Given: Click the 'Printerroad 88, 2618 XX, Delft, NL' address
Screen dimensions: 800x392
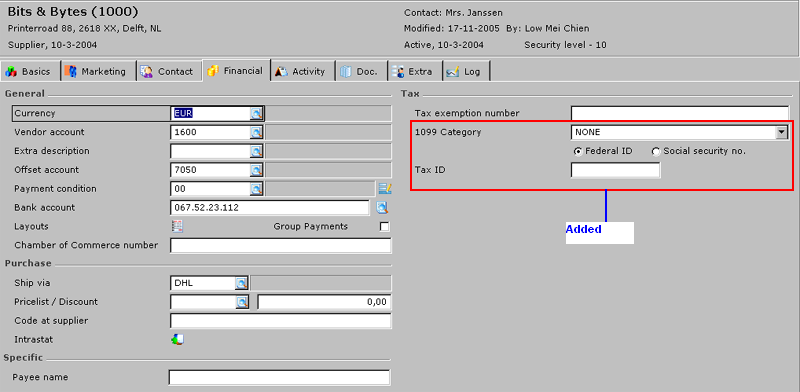Looking at the screenshot, I should (x=85, y=29).
